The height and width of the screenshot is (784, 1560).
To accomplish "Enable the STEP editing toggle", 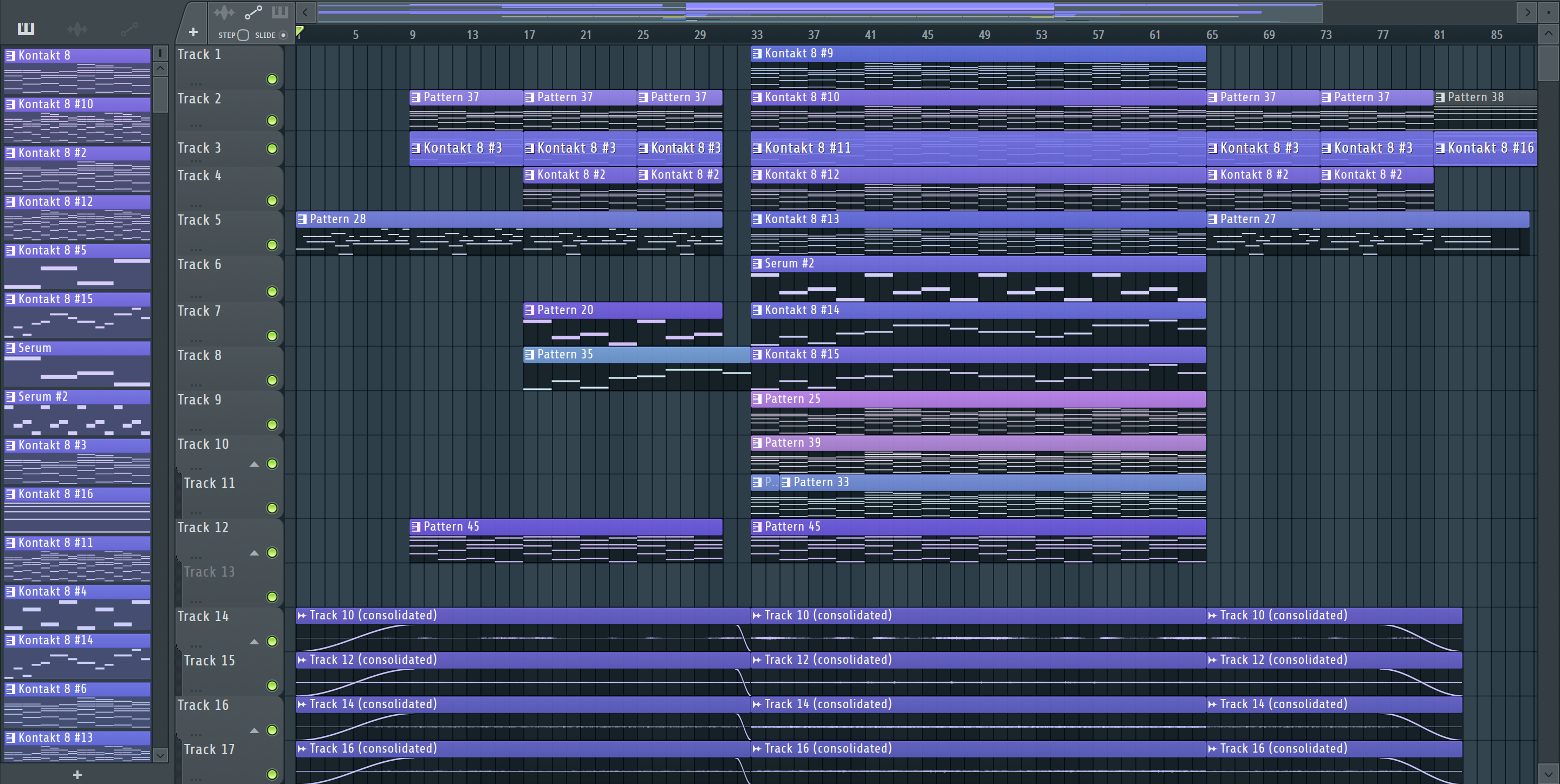I will (243, 35).
